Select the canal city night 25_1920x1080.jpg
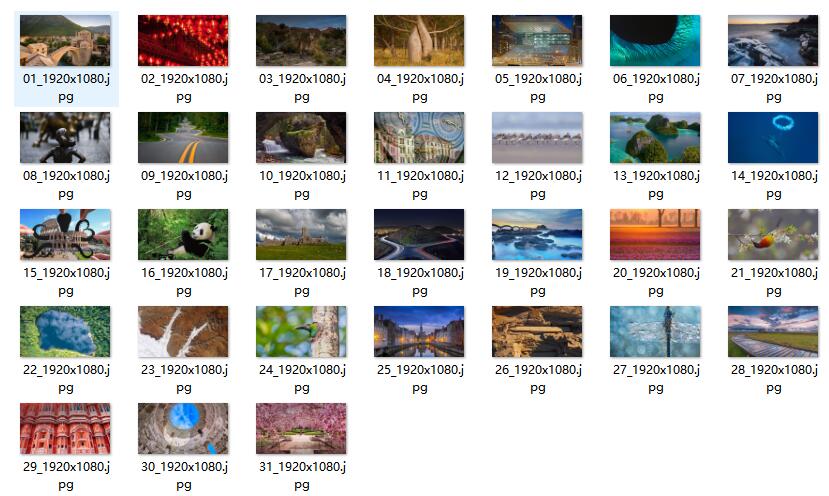 click(419, 332)
